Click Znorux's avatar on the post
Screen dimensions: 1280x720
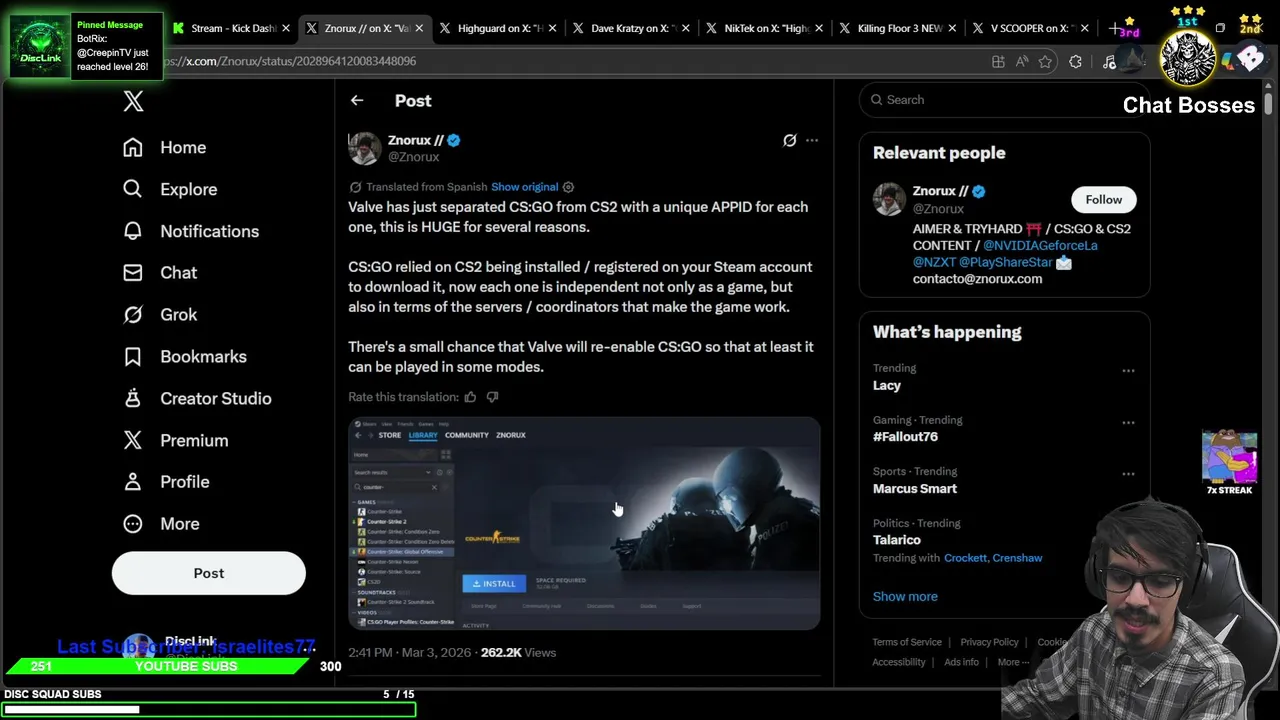click(365, 148)
